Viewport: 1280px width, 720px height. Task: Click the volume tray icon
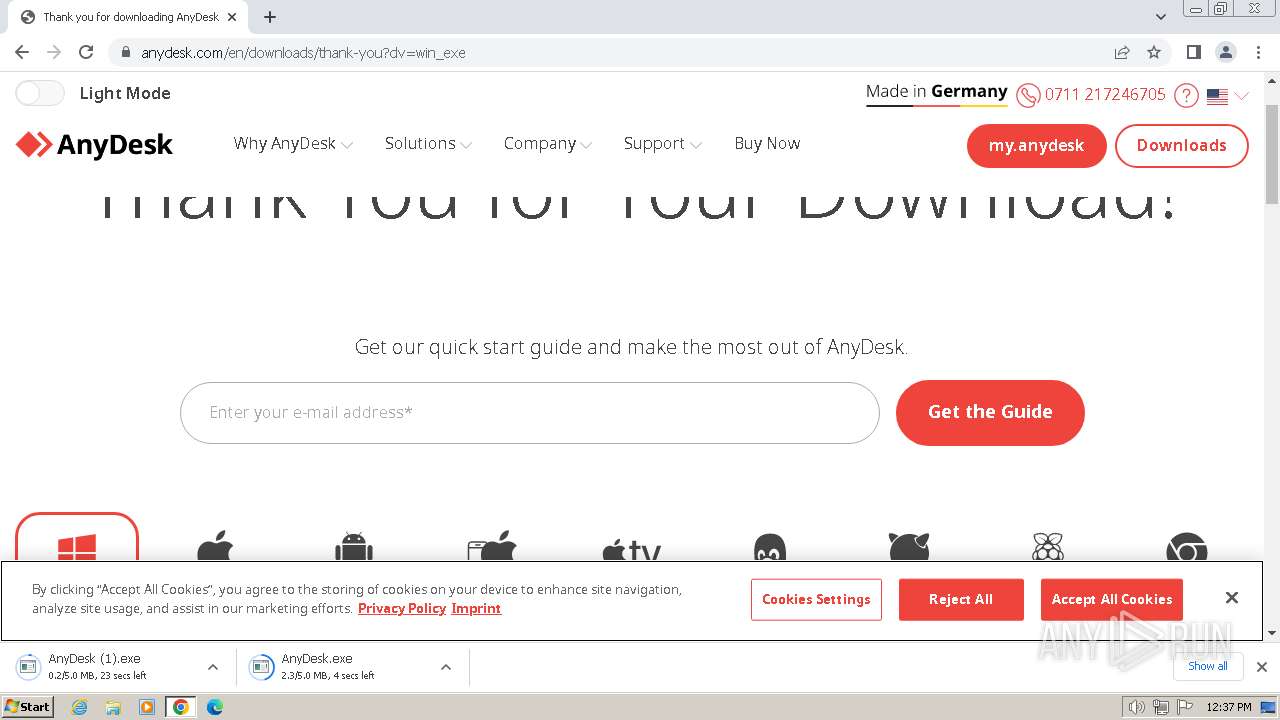pos(1137,707)
